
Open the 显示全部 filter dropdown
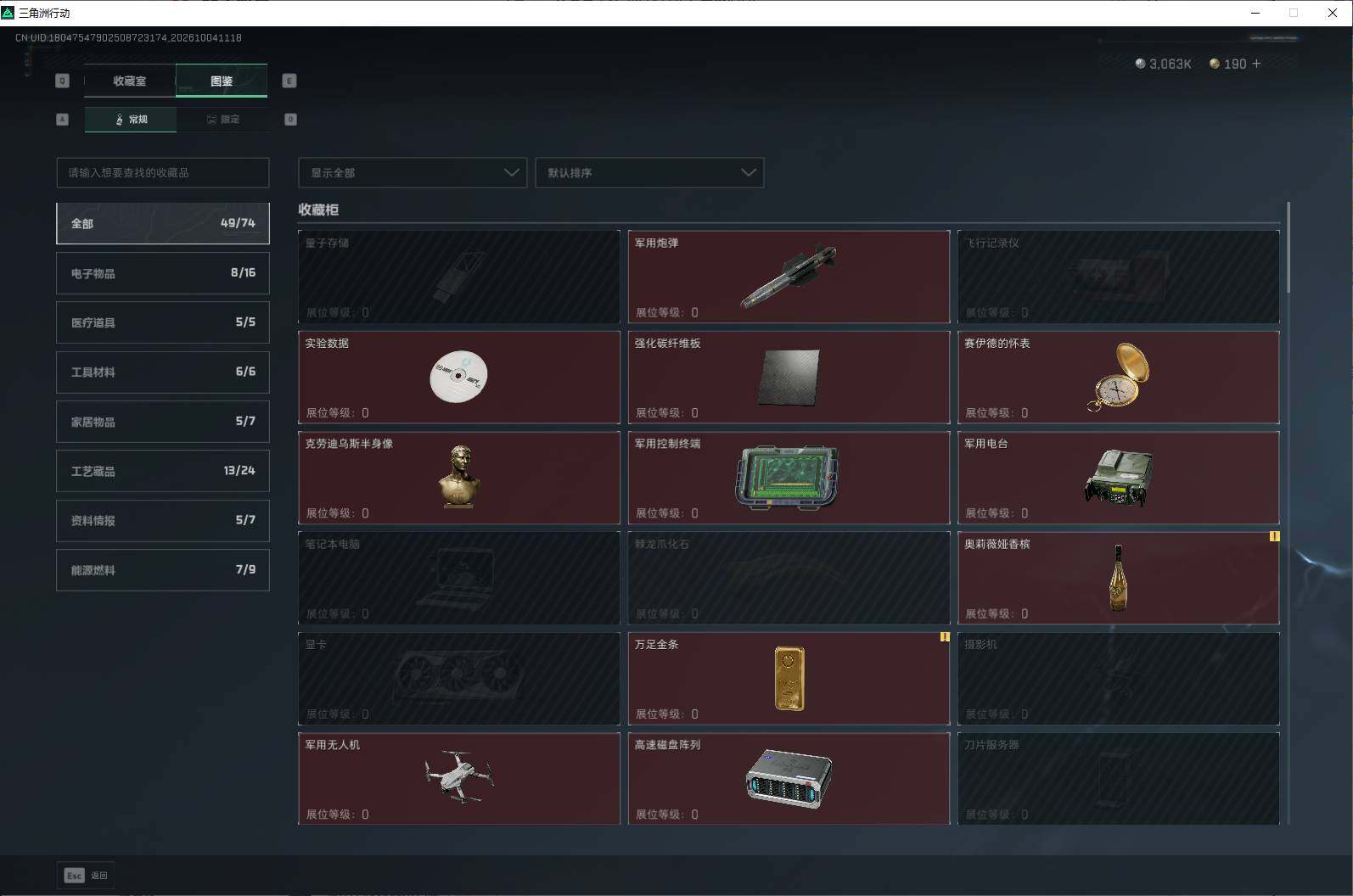coord(413,172)
